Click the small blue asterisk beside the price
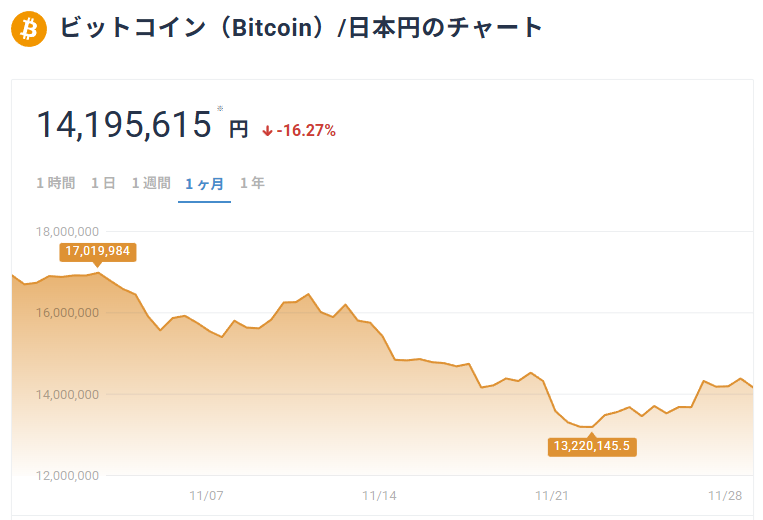 (x=220, y=108)
